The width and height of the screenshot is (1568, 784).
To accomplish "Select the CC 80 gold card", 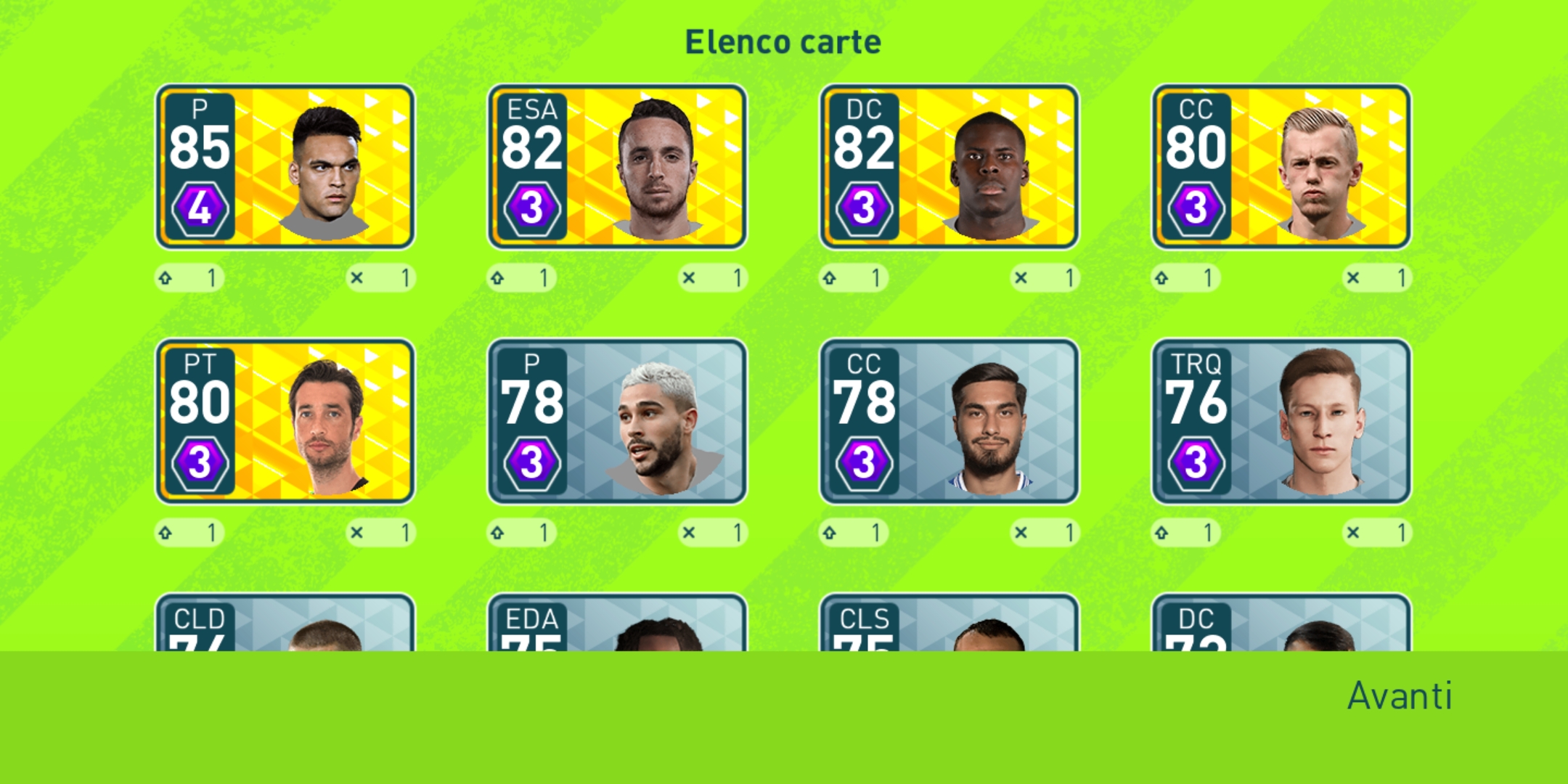I will tap(1281, 166).
